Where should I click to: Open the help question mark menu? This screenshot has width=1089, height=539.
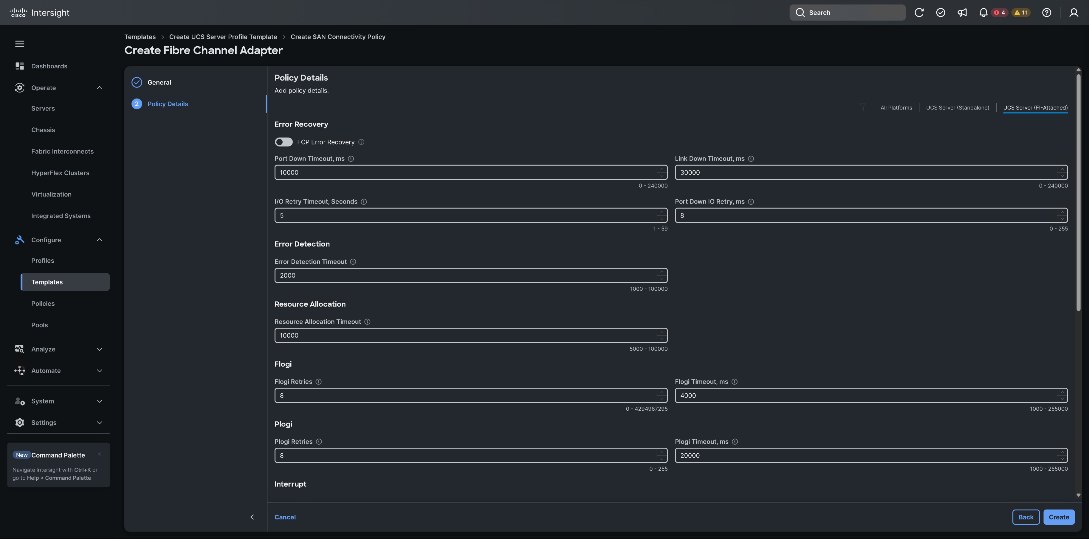tap(1047, 13)
